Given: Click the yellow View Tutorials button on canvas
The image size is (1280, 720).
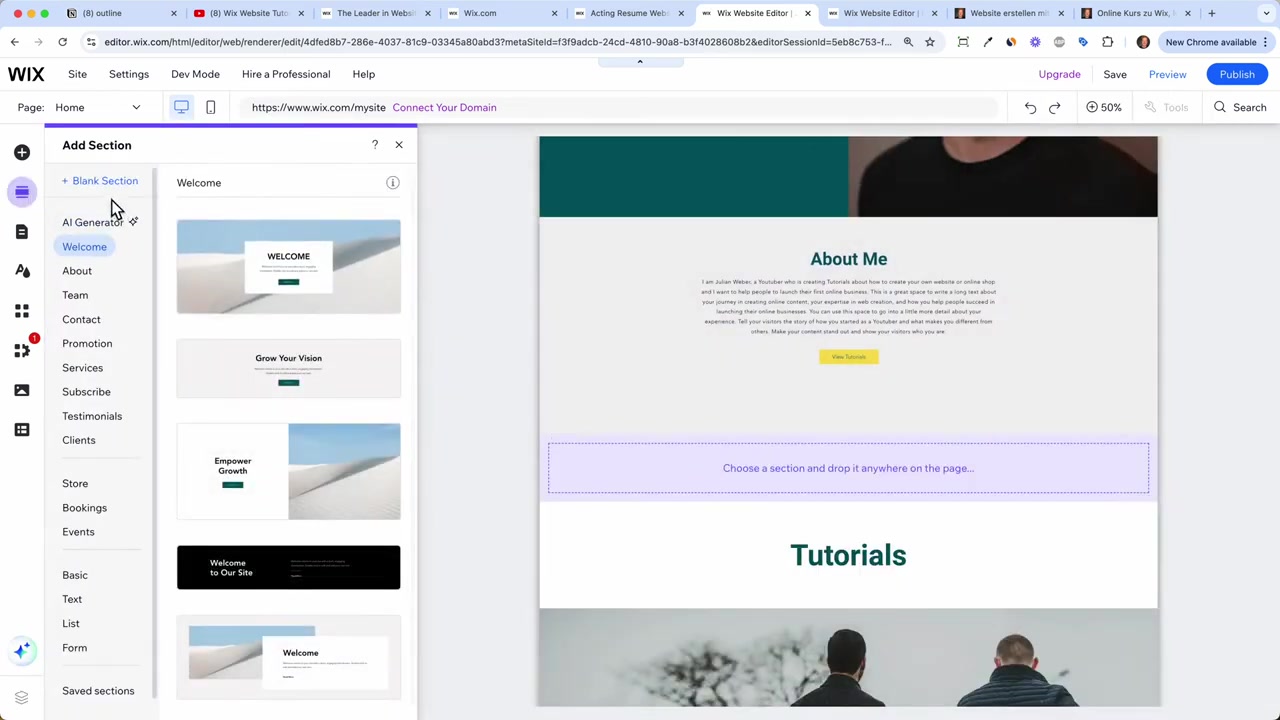Looking at the screenshot, I should coord(848,357).
